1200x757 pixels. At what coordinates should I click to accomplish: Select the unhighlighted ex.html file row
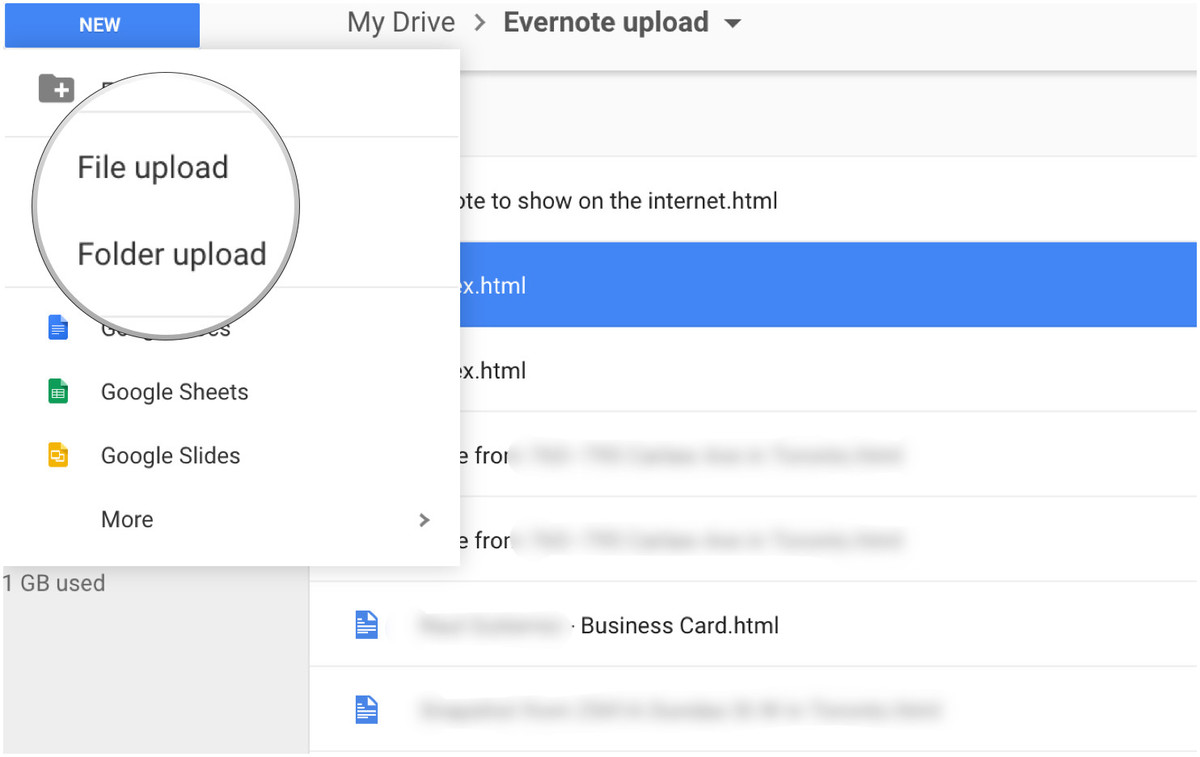pyautogui.click(x=828, y=370)
